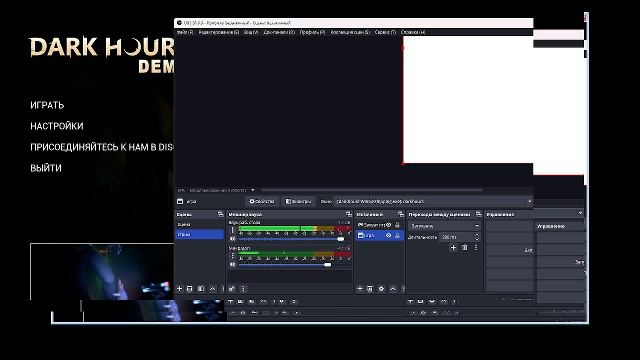Open options menu for first mixer channel

pyautogui.click(x=233, y=230)
